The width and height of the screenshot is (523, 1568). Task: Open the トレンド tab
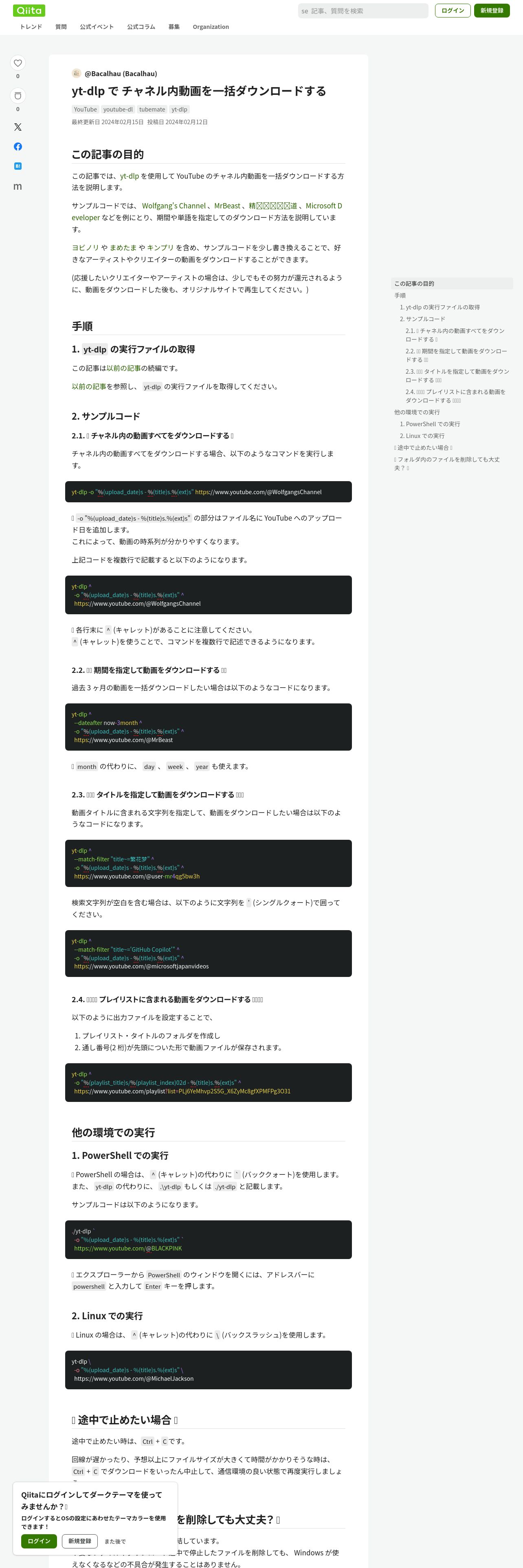tap(31, 27)
